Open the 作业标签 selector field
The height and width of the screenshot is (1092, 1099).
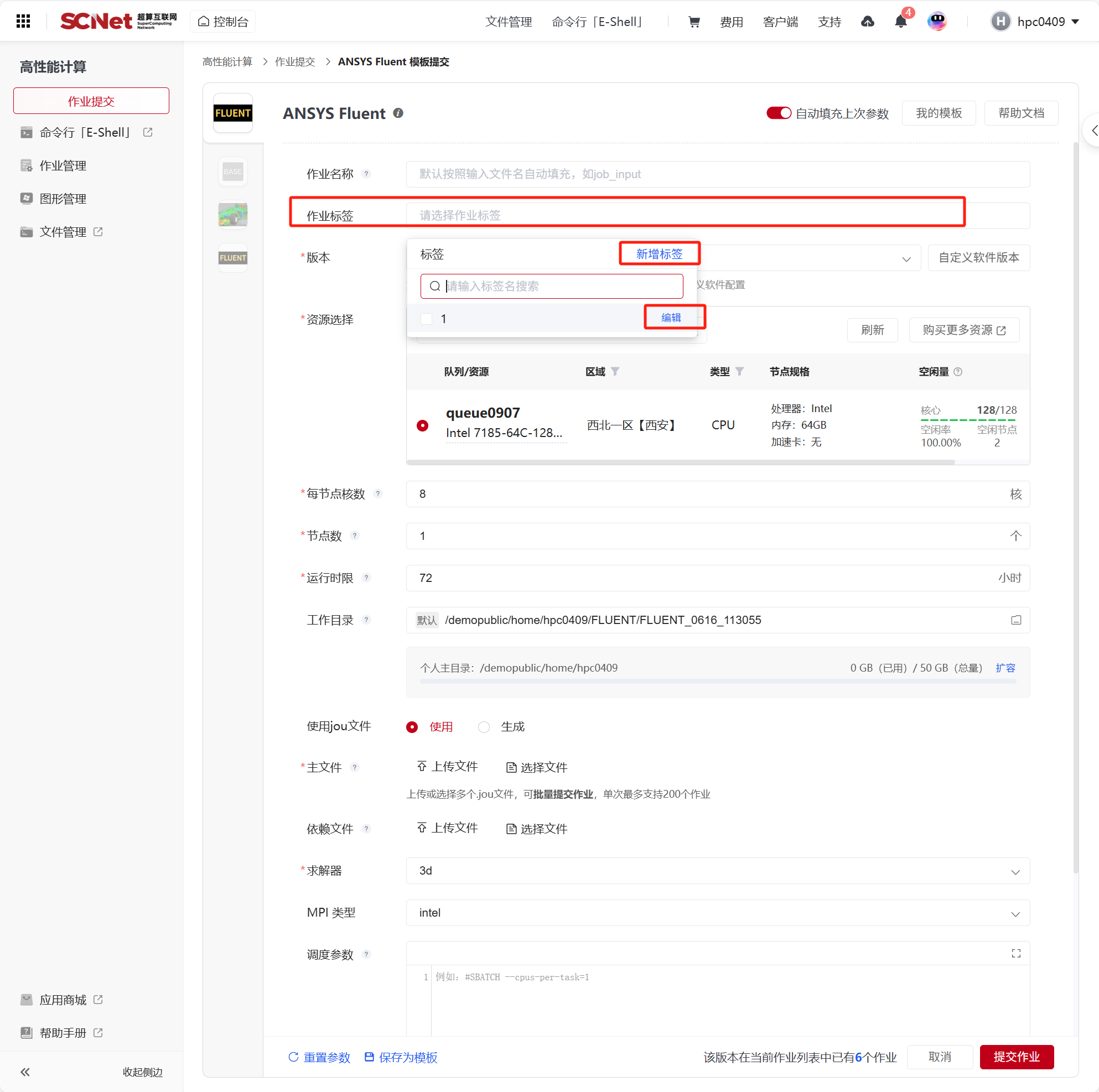pyautogui.click(x=718, y=216)
